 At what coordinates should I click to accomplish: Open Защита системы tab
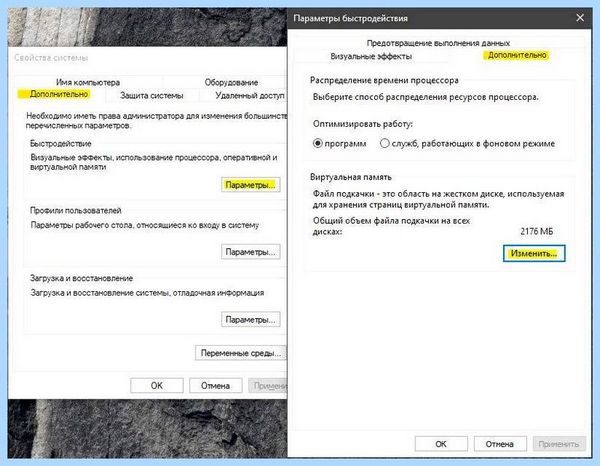pos(152,95)
